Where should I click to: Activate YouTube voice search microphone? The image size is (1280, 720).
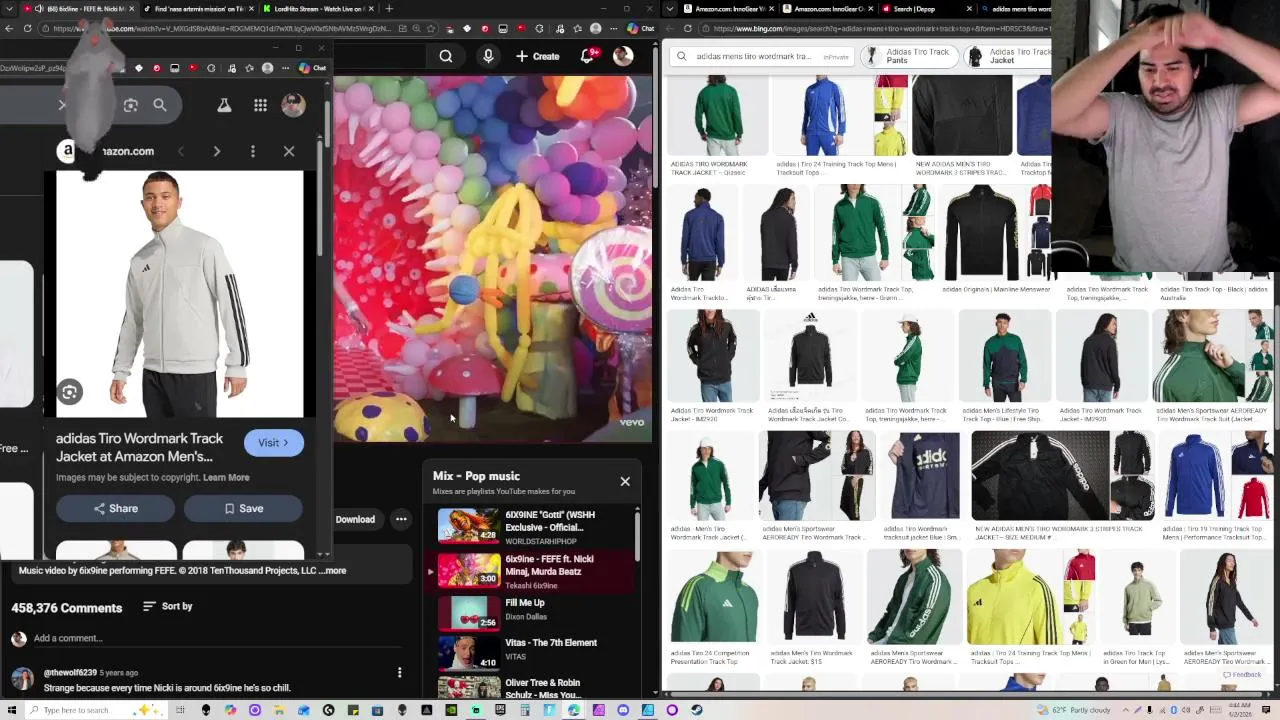click(488, 57)
